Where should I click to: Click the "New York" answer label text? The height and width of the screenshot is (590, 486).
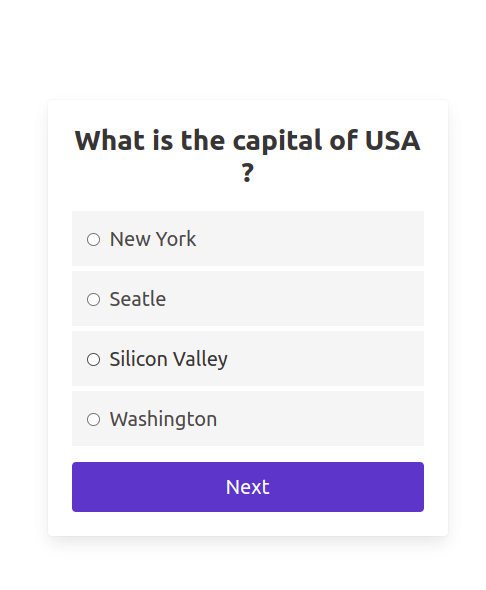(153, 239)
